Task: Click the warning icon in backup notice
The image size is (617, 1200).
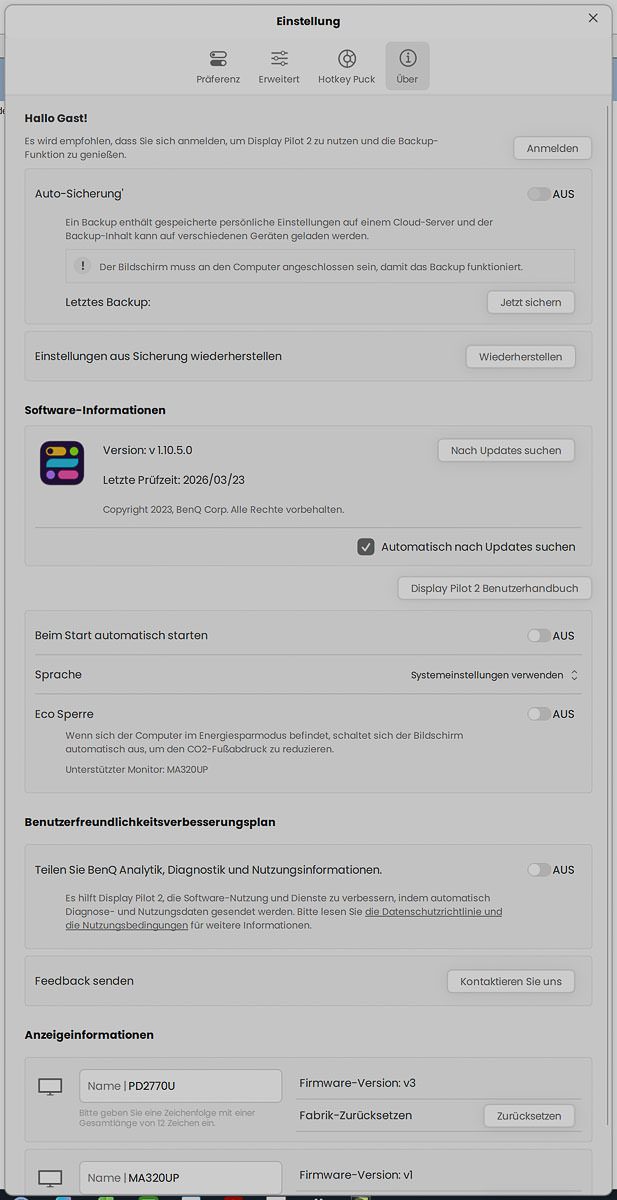Action: point(84,267)
